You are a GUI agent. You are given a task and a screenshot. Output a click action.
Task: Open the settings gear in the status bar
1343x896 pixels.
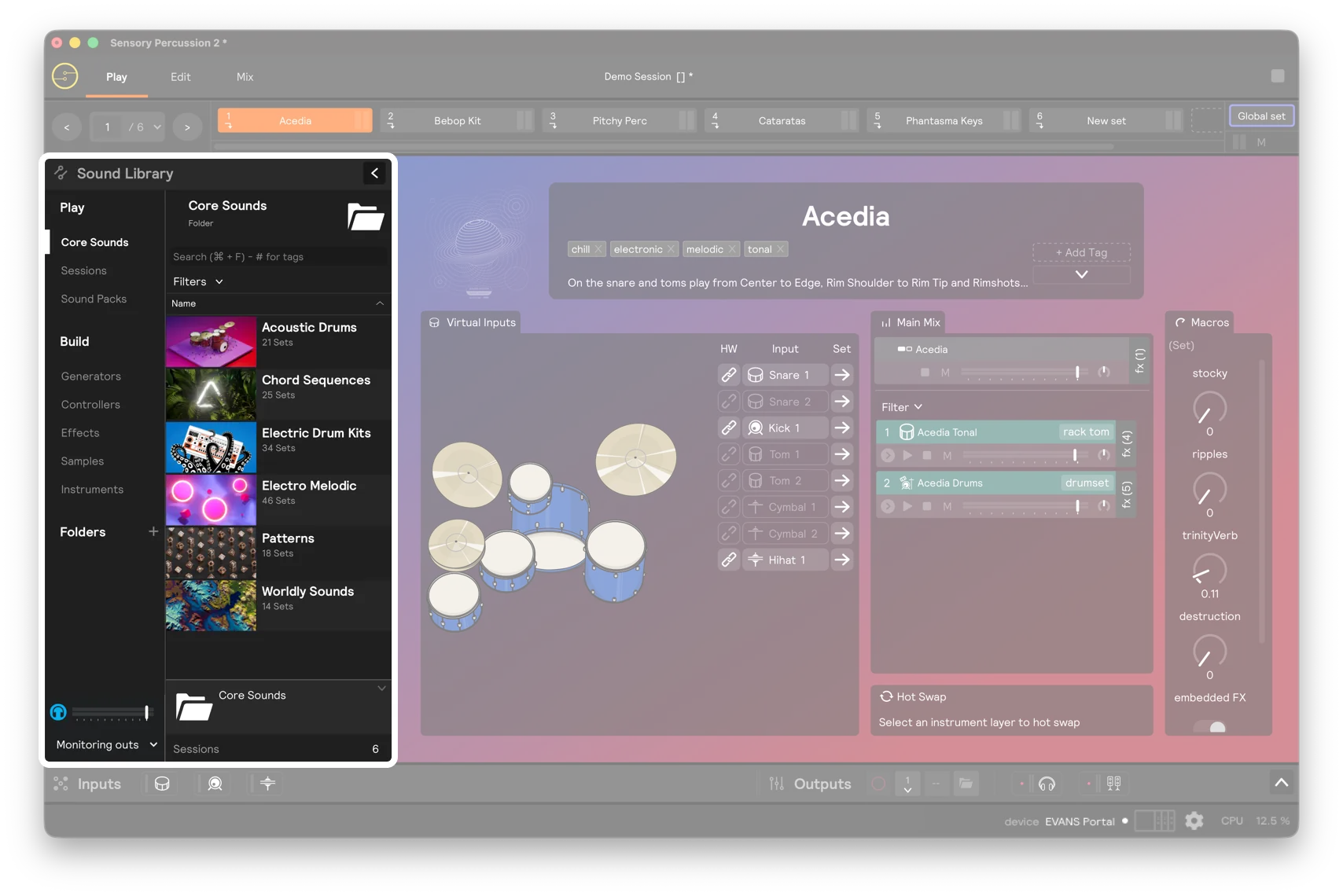(1194, 821)
